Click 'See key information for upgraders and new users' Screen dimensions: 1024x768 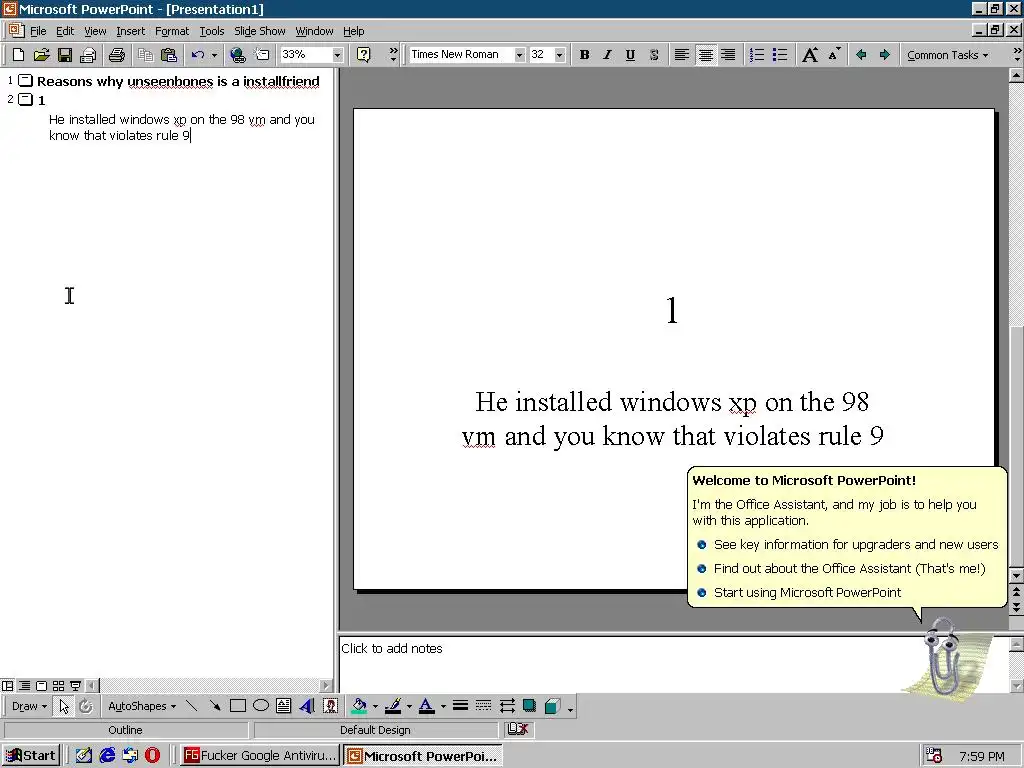[x=856, y=545]
